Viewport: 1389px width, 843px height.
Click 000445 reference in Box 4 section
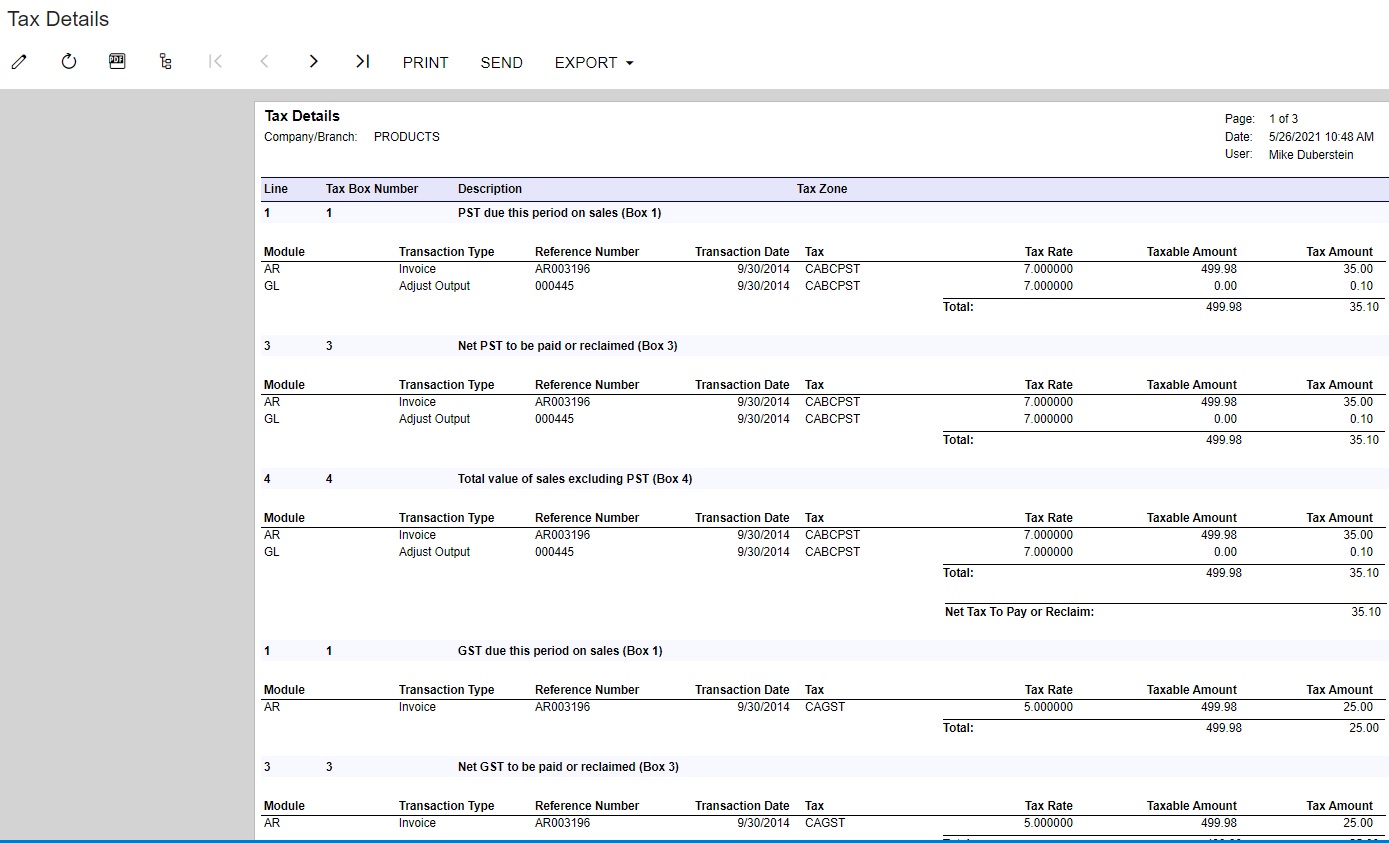(555, 552)
